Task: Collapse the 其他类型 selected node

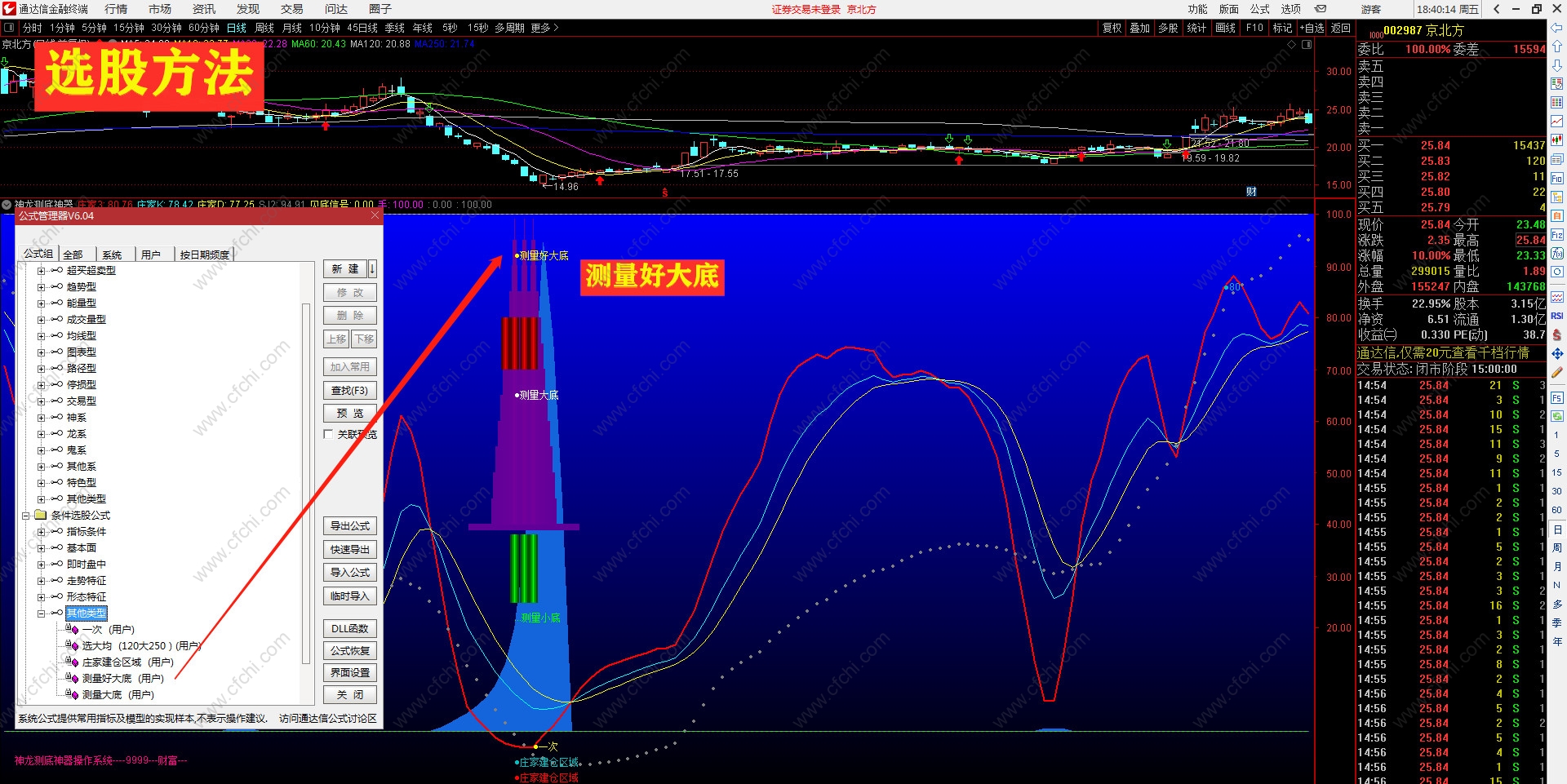Action: (41, 613)
